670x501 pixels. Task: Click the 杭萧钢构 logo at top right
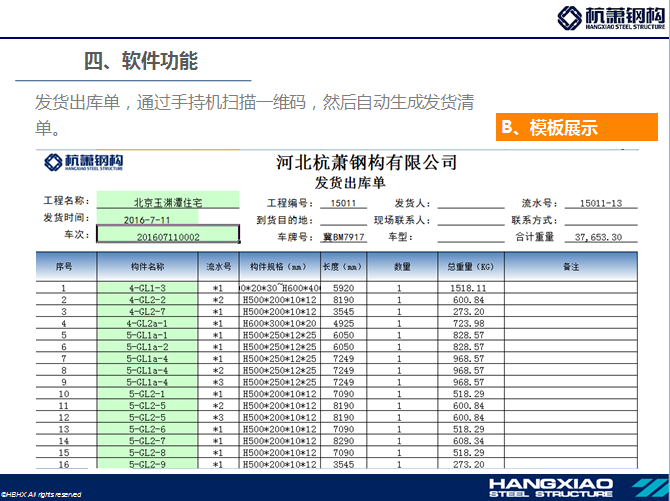[x=611, y=18]
